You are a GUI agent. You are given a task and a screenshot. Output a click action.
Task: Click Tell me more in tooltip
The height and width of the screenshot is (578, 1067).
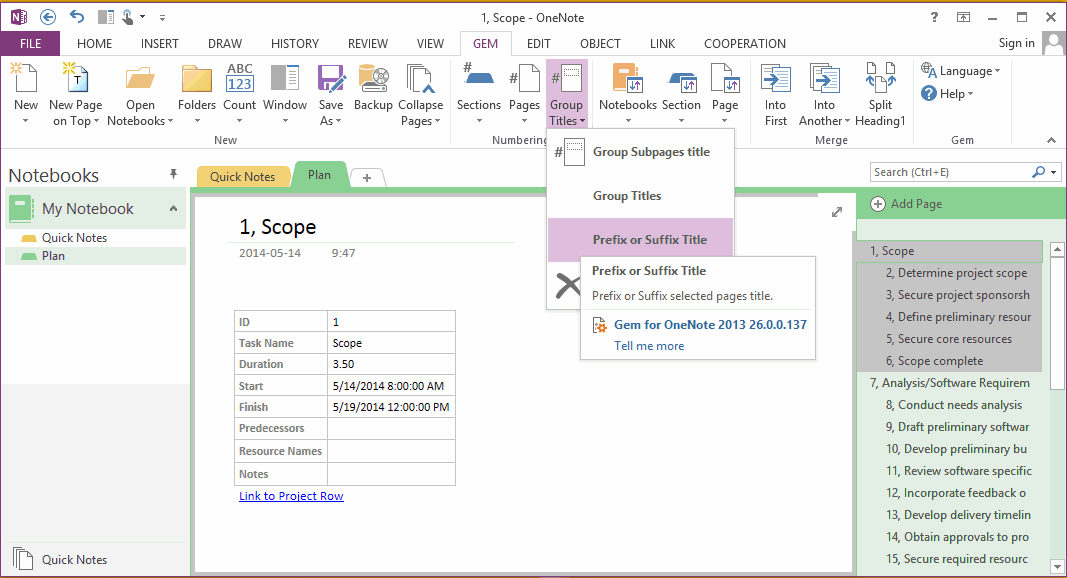point(649,346)
